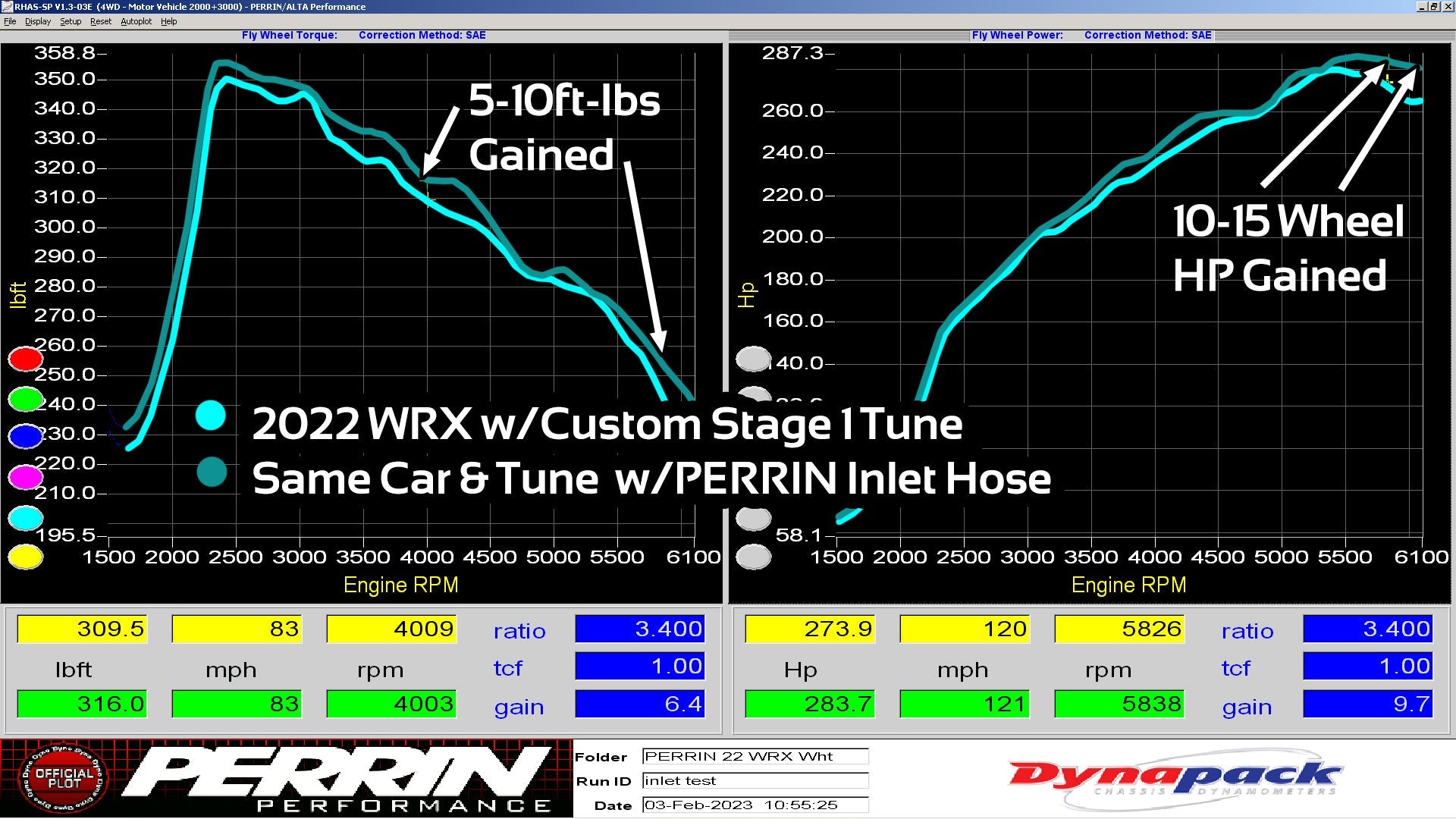Toggle the cyan run visibility circle

pyautogui.click(x=25, y=517)
